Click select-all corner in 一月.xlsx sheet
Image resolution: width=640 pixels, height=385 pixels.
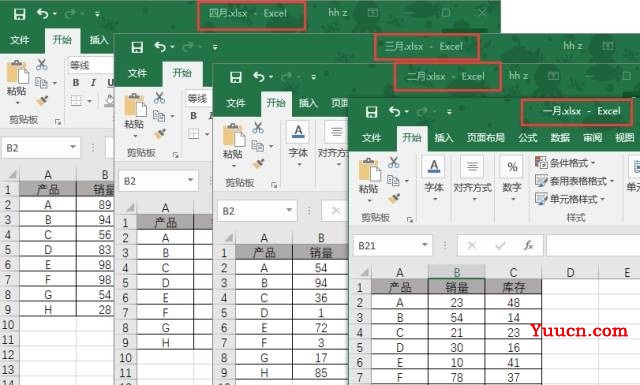pyautogui.click(x=363, y=272)
